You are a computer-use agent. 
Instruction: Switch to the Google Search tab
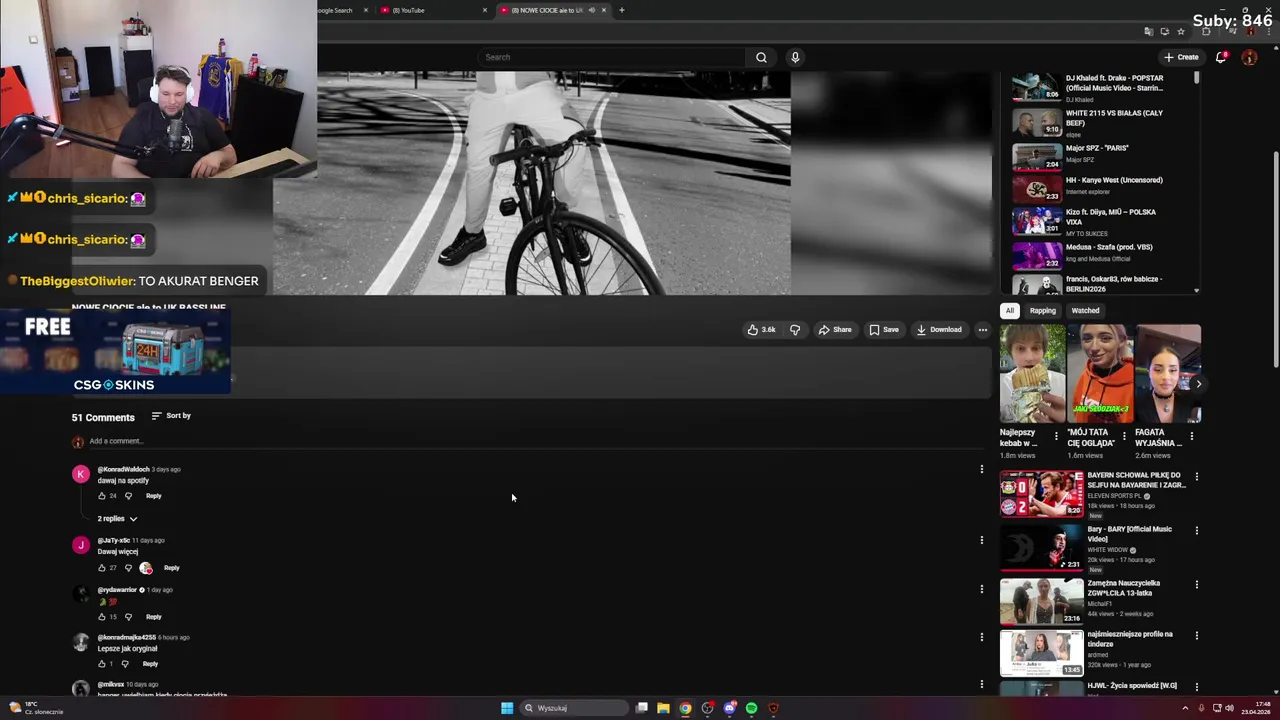click(x=340, y=10)
